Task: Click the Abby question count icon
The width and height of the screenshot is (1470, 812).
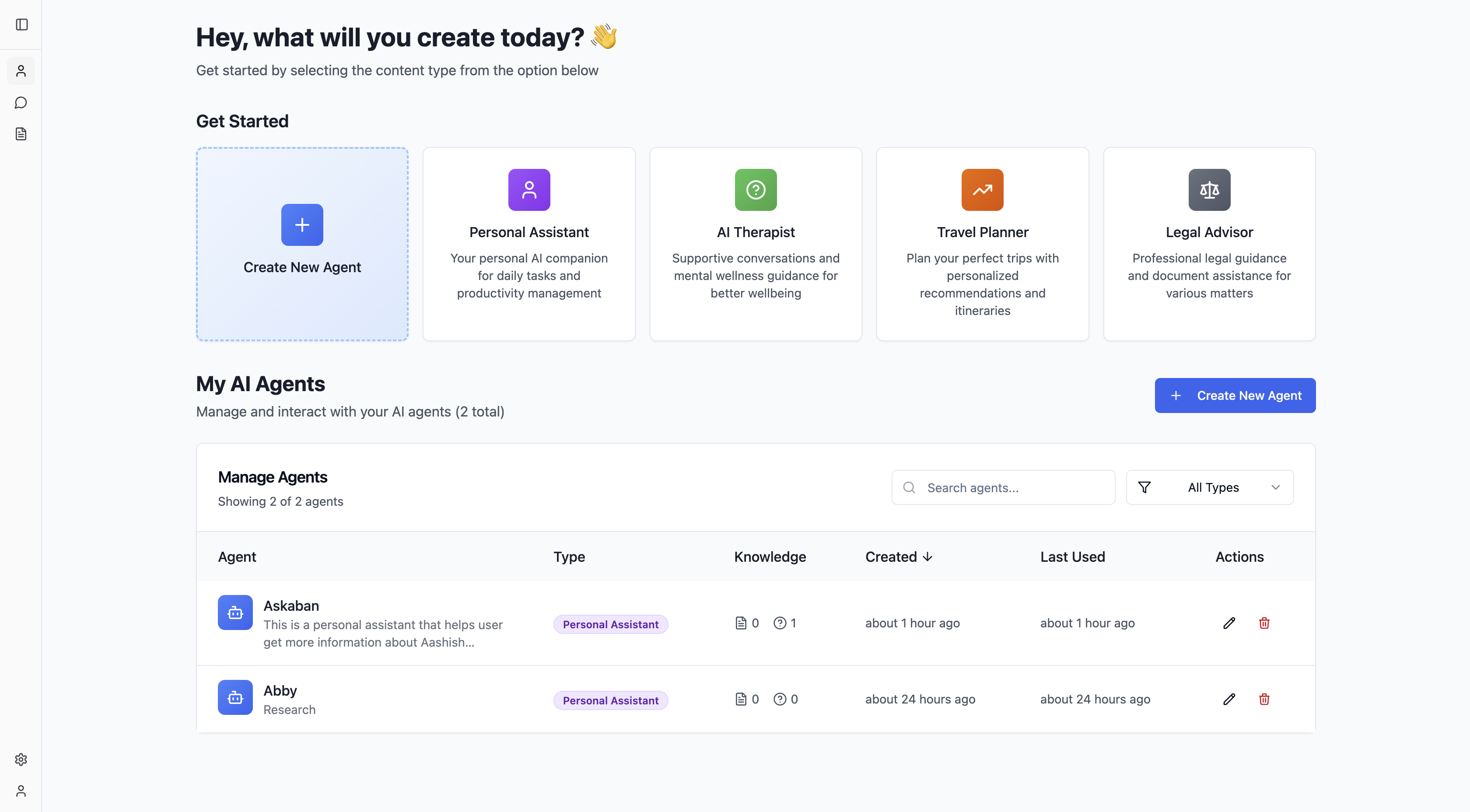Action: [780, 699]
